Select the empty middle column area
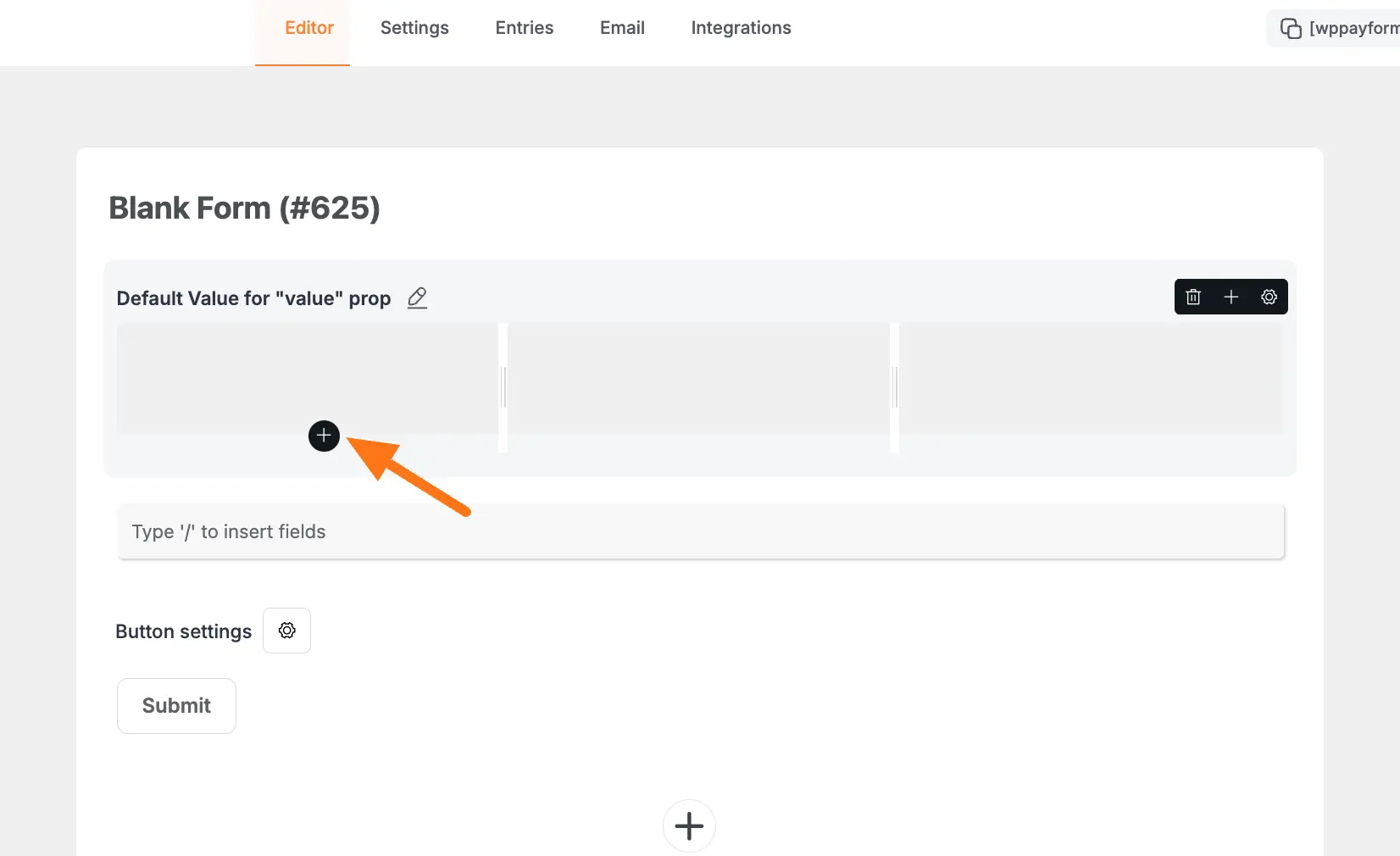The height and width of the screenshot is (856, 1400). point(698,378)
